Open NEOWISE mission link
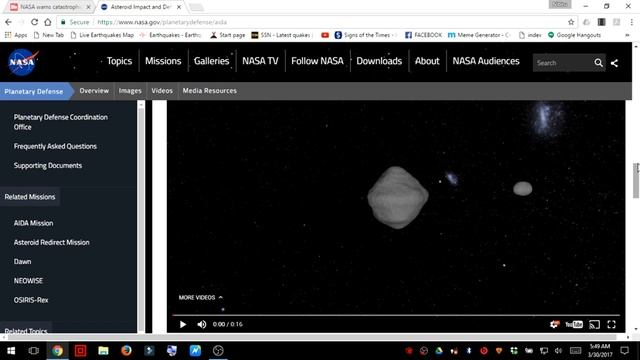640x360 pixels. [x=28, y=280]
